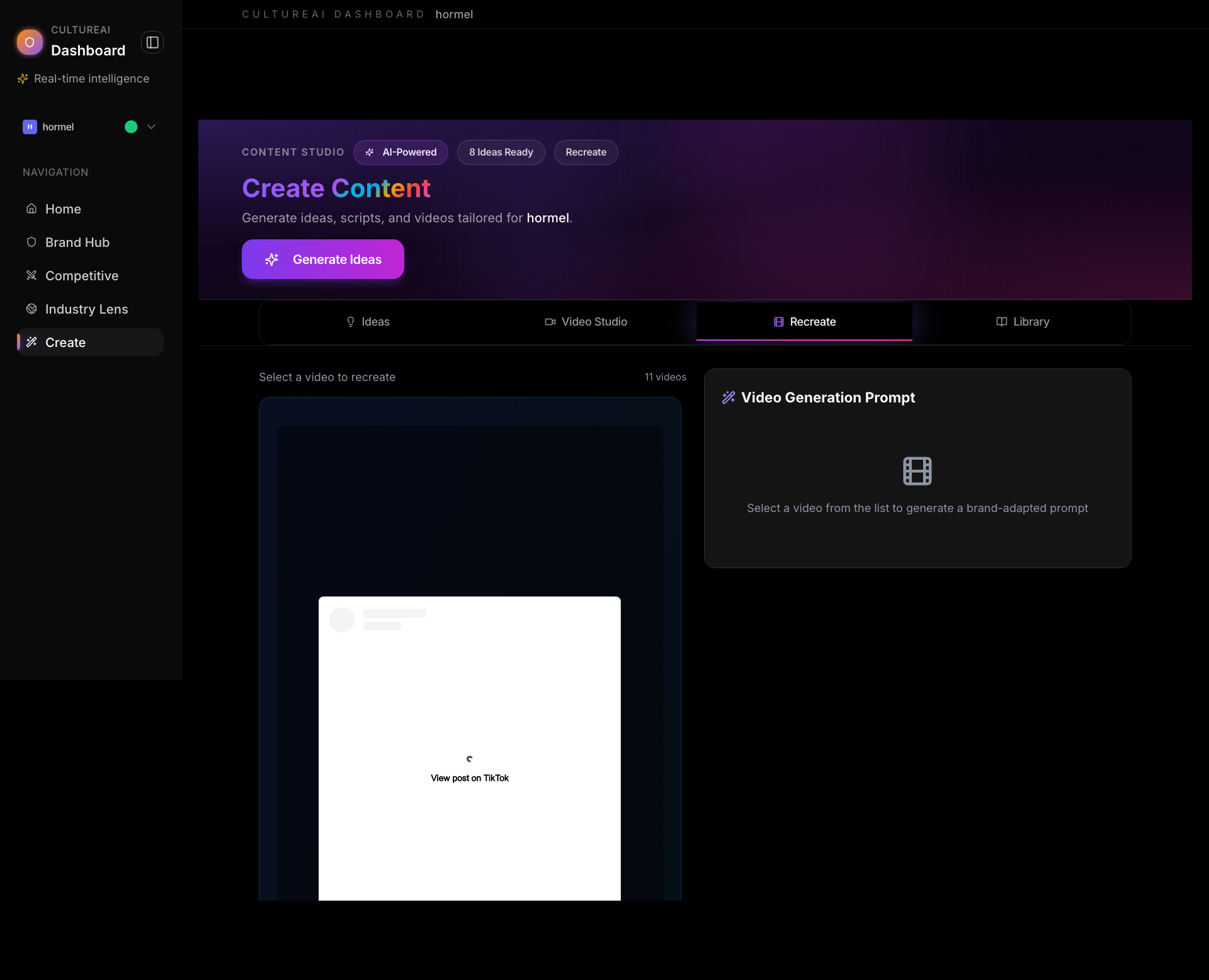This screenshot has height=980, width=1209.
Task: Click the film strip icon in Video Generation Prompt
Action: (x=917, y=470)
